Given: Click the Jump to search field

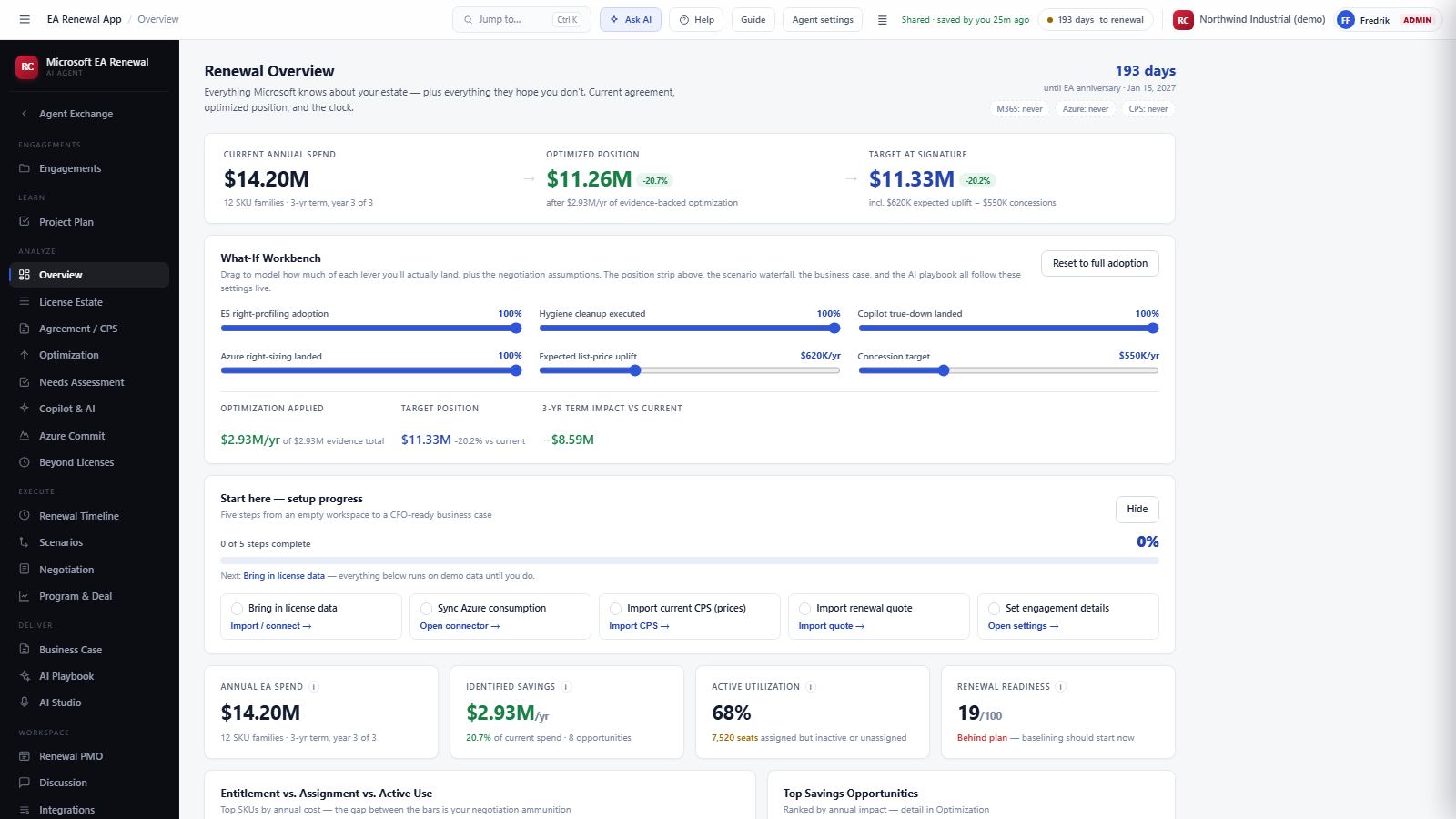Looking at the screenshot, I should [521, 19].
